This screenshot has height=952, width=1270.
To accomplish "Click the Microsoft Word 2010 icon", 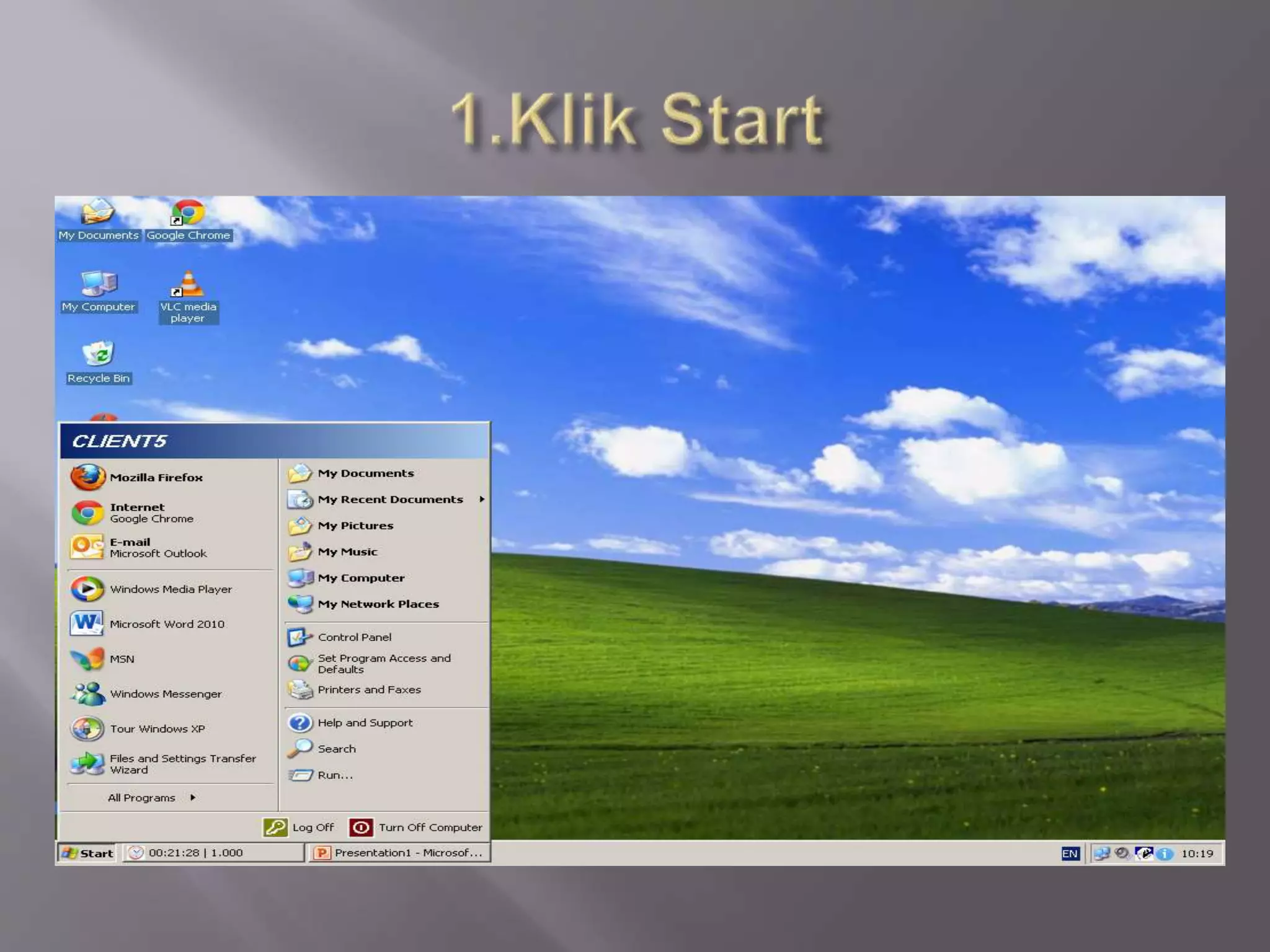I will 87,624.
